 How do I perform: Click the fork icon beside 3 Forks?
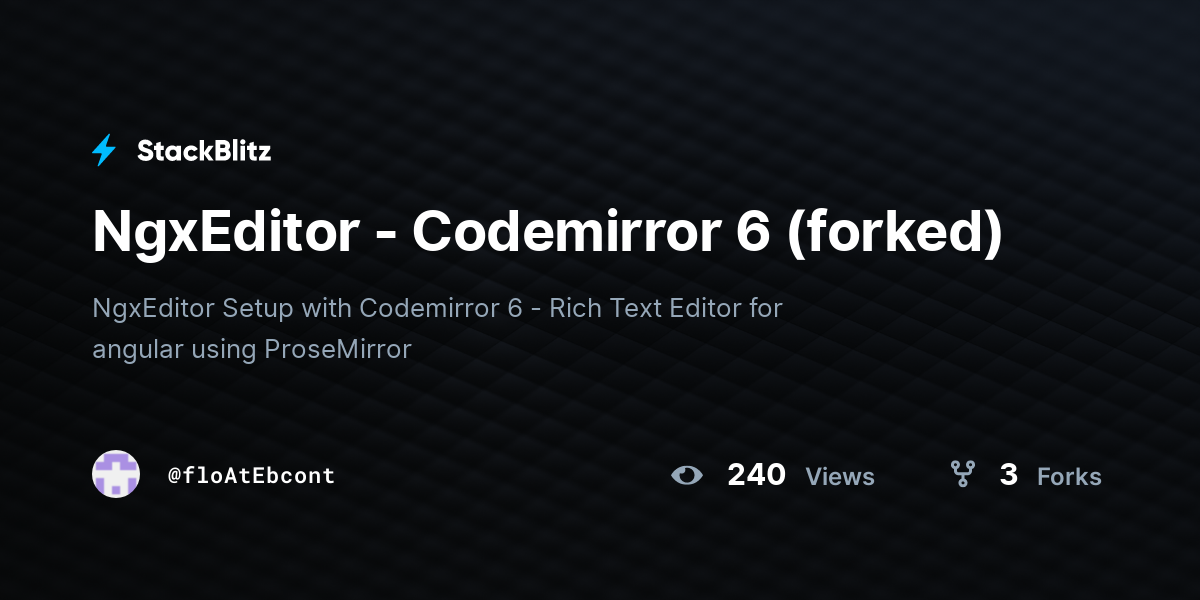pyautogui.click(x=963, y=474)
